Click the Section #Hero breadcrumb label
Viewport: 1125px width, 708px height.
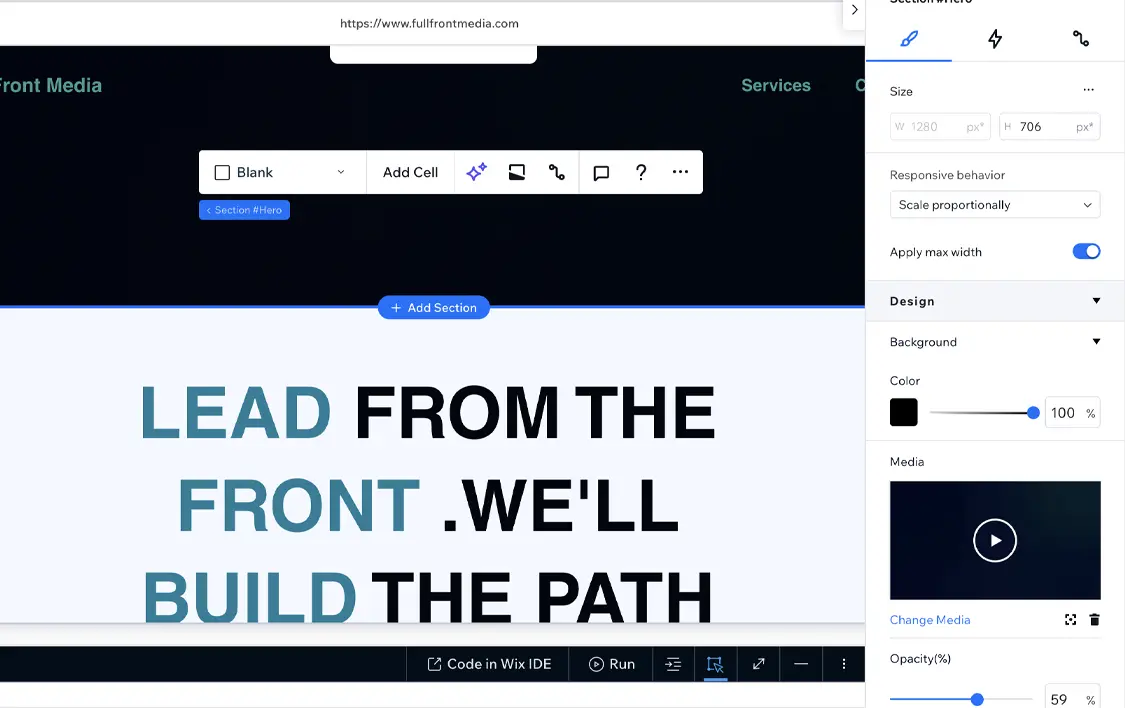pos(245,210)
